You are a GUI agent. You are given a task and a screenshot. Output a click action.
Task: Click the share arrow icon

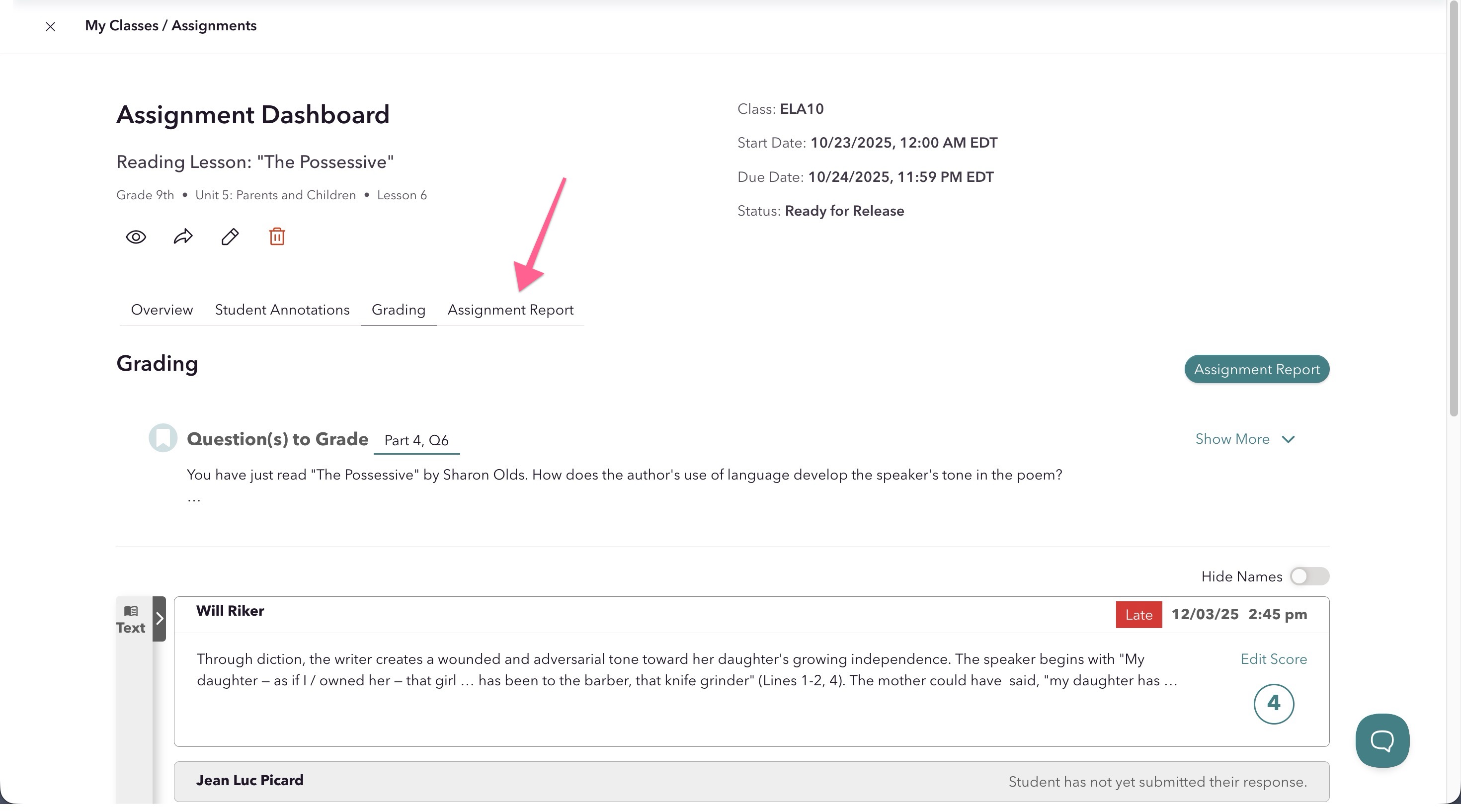pos(183,237)
